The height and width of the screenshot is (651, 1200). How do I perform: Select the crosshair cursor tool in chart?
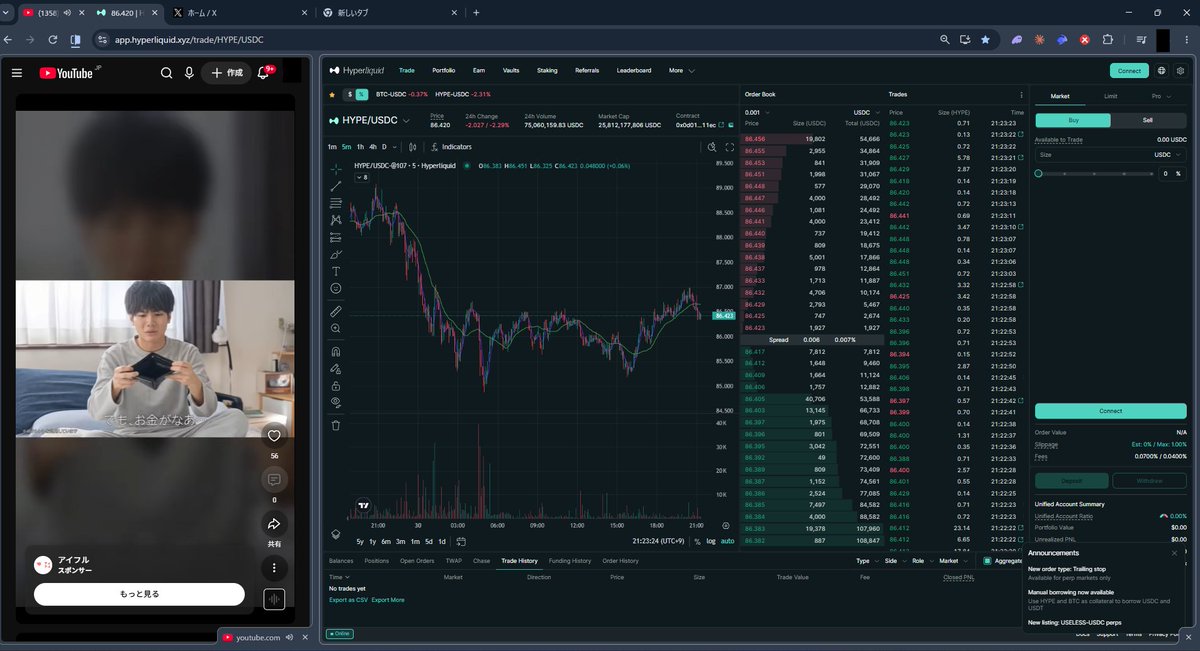click(x=336, y=168)
